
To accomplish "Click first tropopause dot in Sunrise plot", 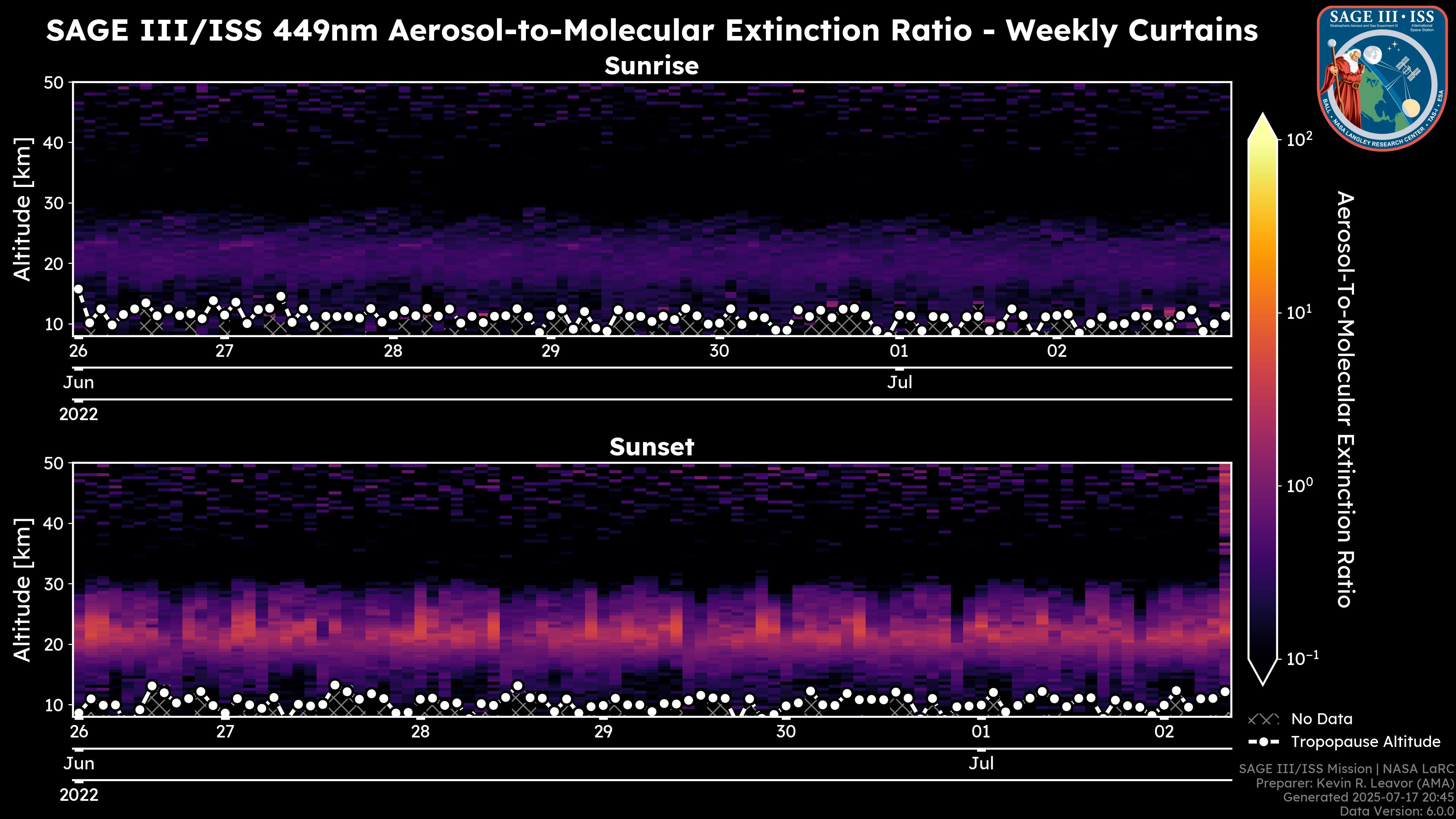I will 78,289.
